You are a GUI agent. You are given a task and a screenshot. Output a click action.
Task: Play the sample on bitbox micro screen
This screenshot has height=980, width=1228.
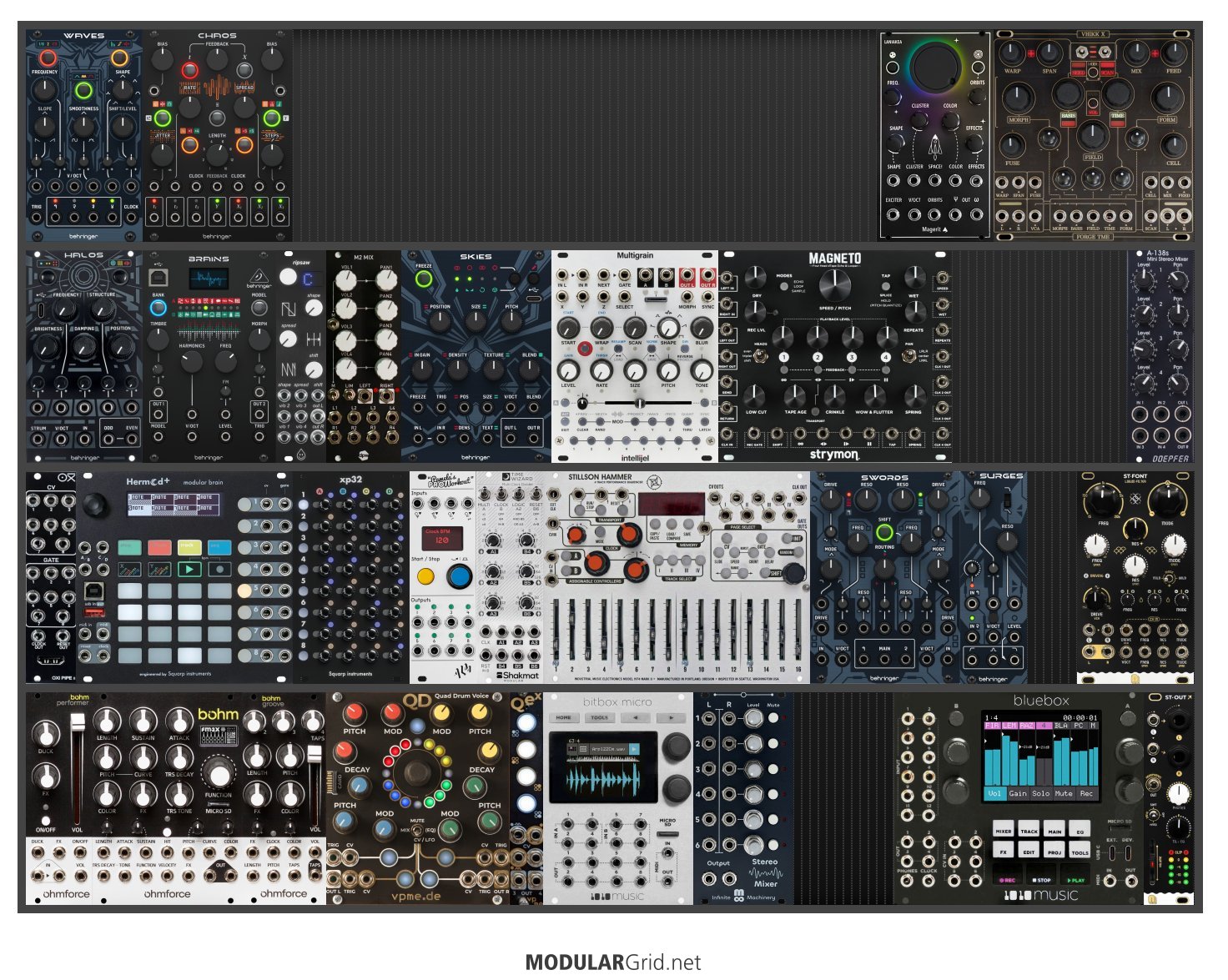tap(633, 749)
